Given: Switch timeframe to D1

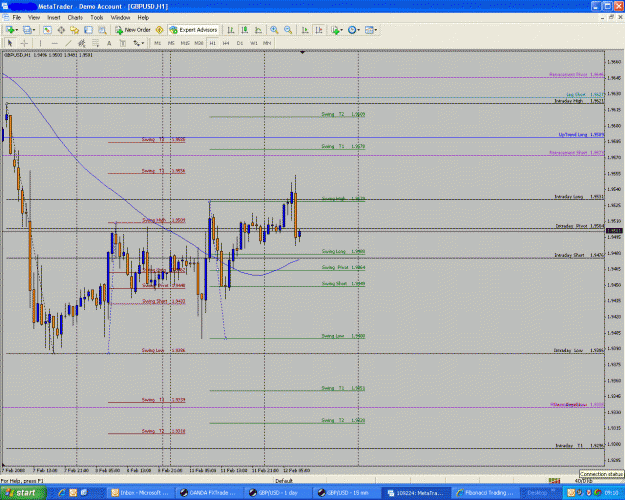Looking at the screenshot, I should pyautogui.click(x=240, y=43).
